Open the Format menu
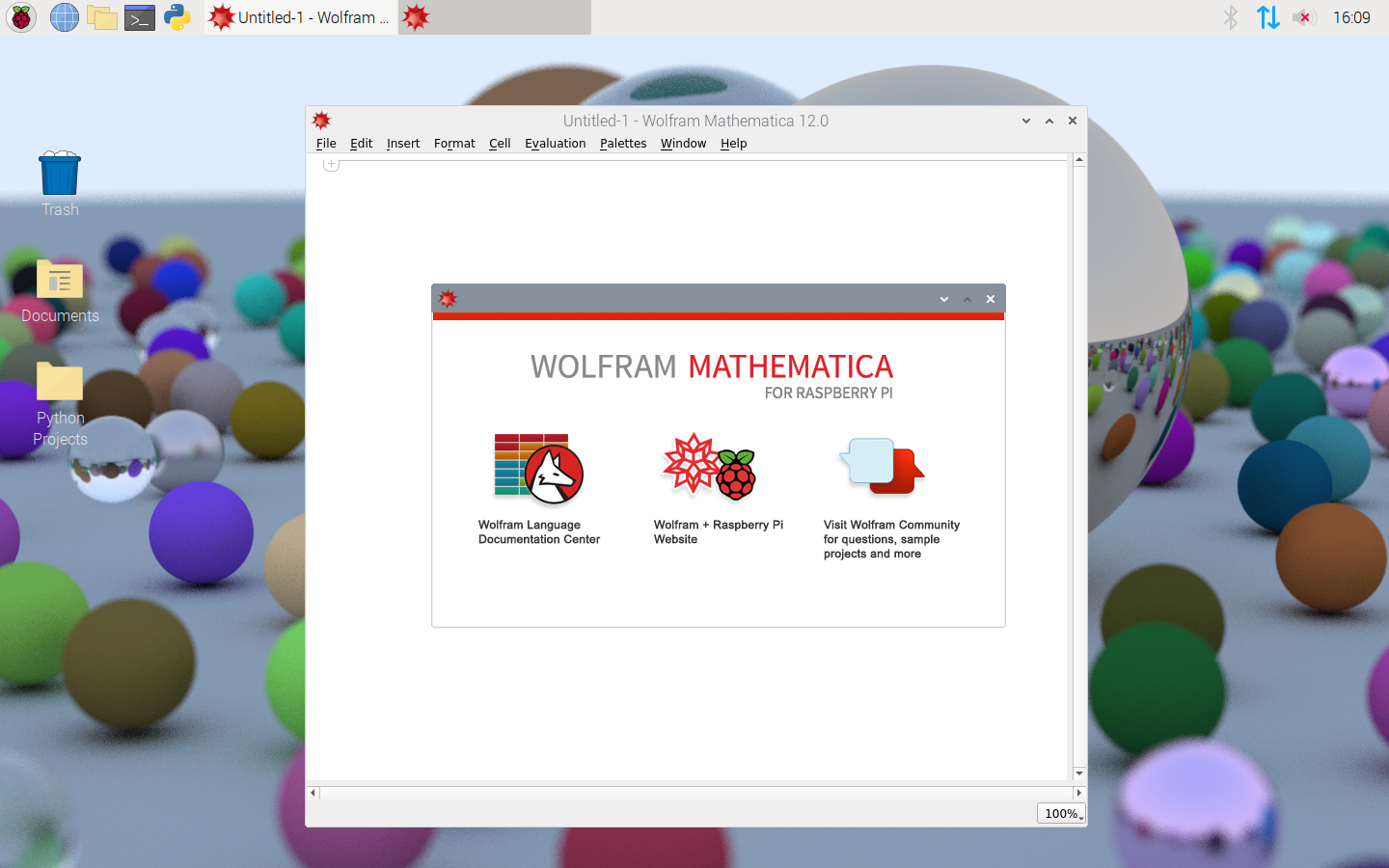The height and width of the screenshot is (868, 1389). click(454, 144)
